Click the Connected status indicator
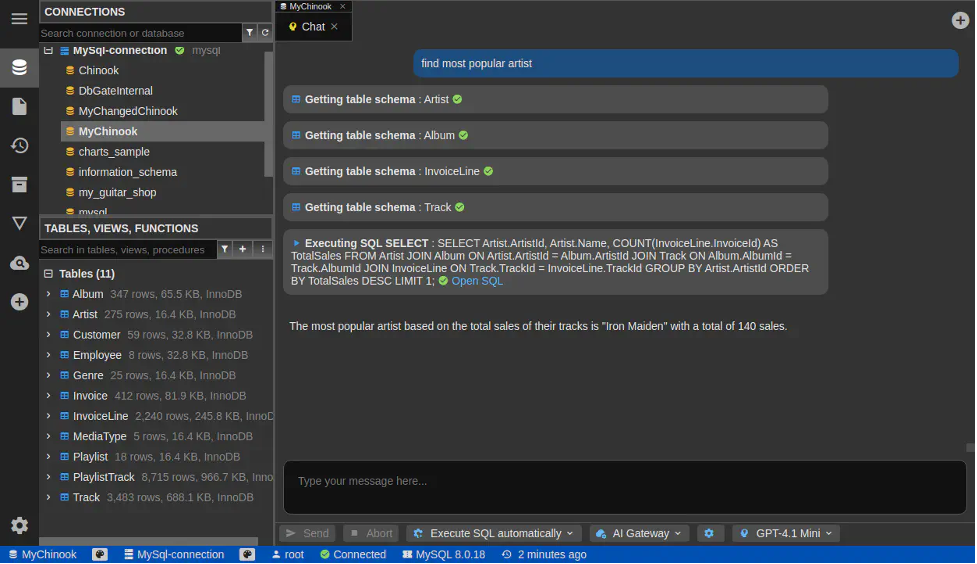The image size is (977, 564). tap(353, 555)
